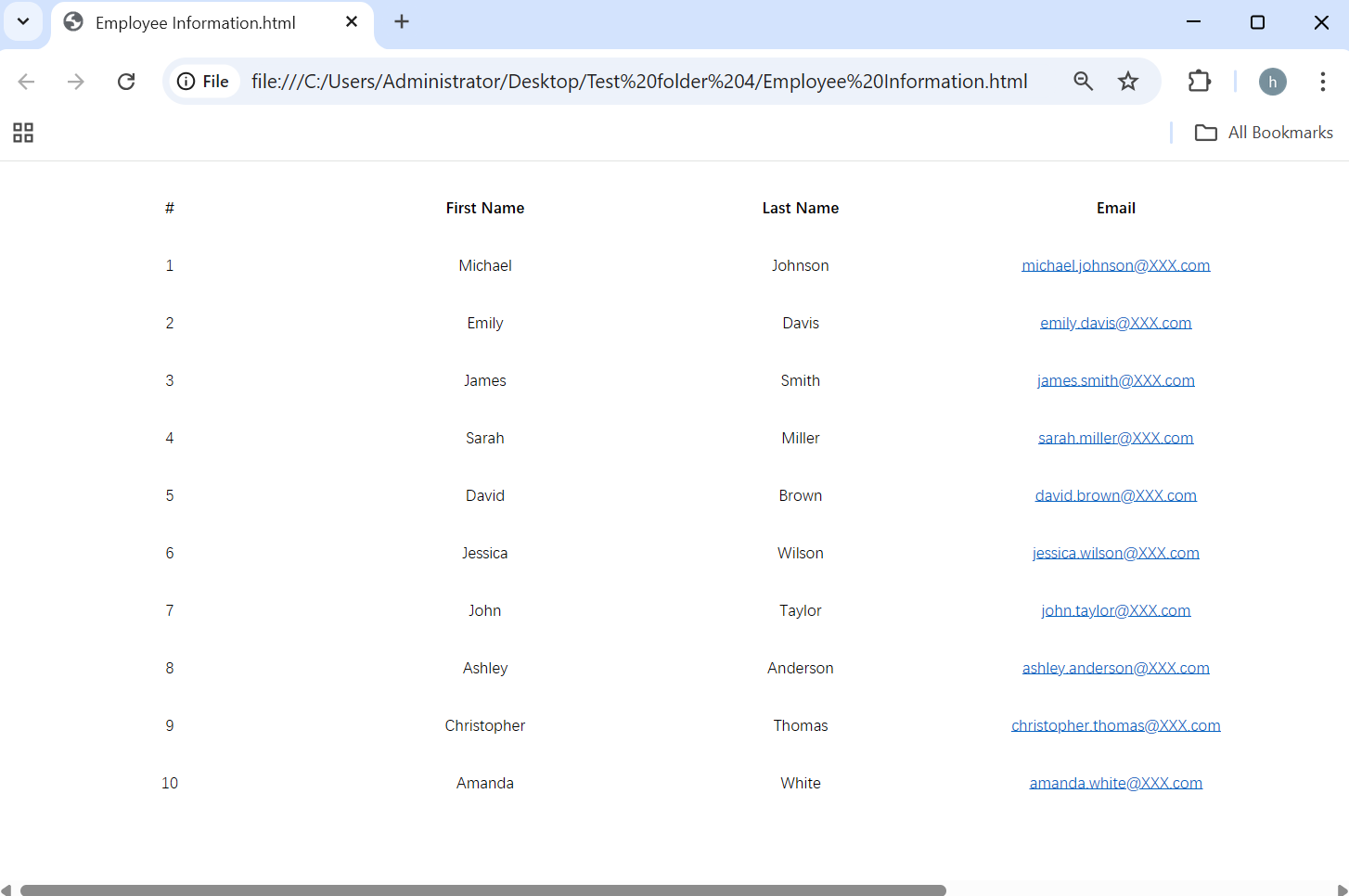Bookmark this page with the star icon
This screenshot has height=896, width=1349.
click(1127, 82)
